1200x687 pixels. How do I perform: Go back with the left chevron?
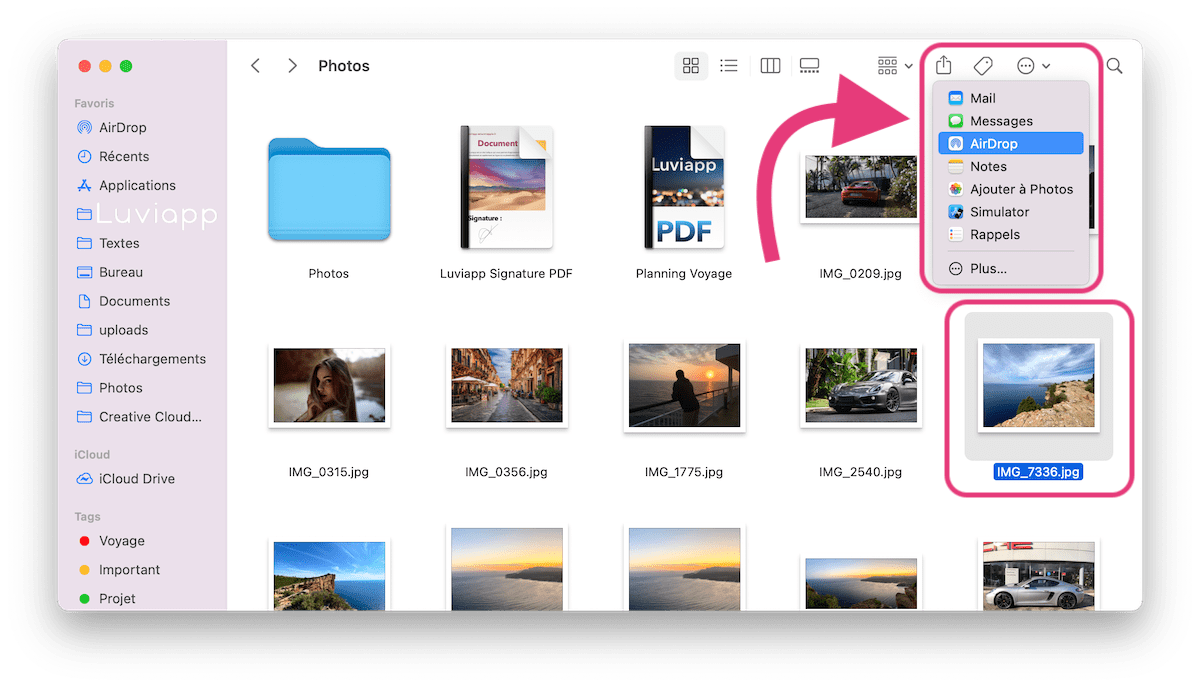(256, 66)
